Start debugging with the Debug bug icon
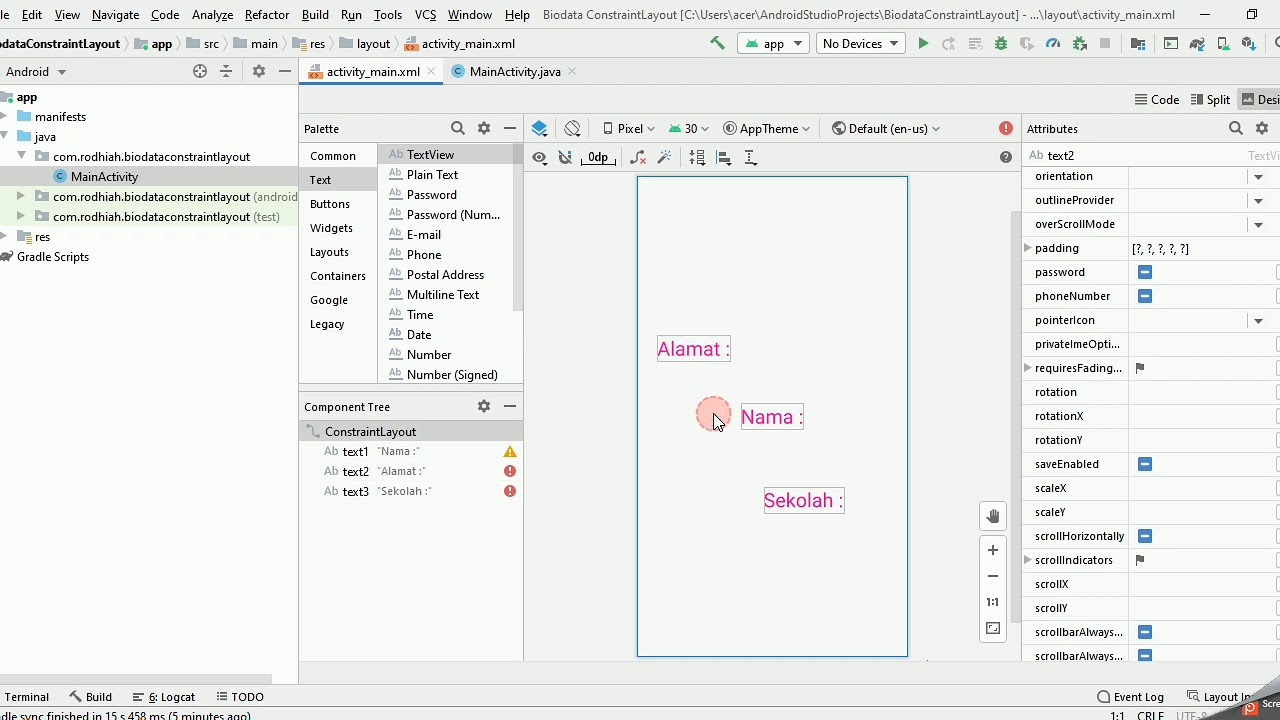Image resolution: width=1280 pixels, height=720 pixels. 1001,43
